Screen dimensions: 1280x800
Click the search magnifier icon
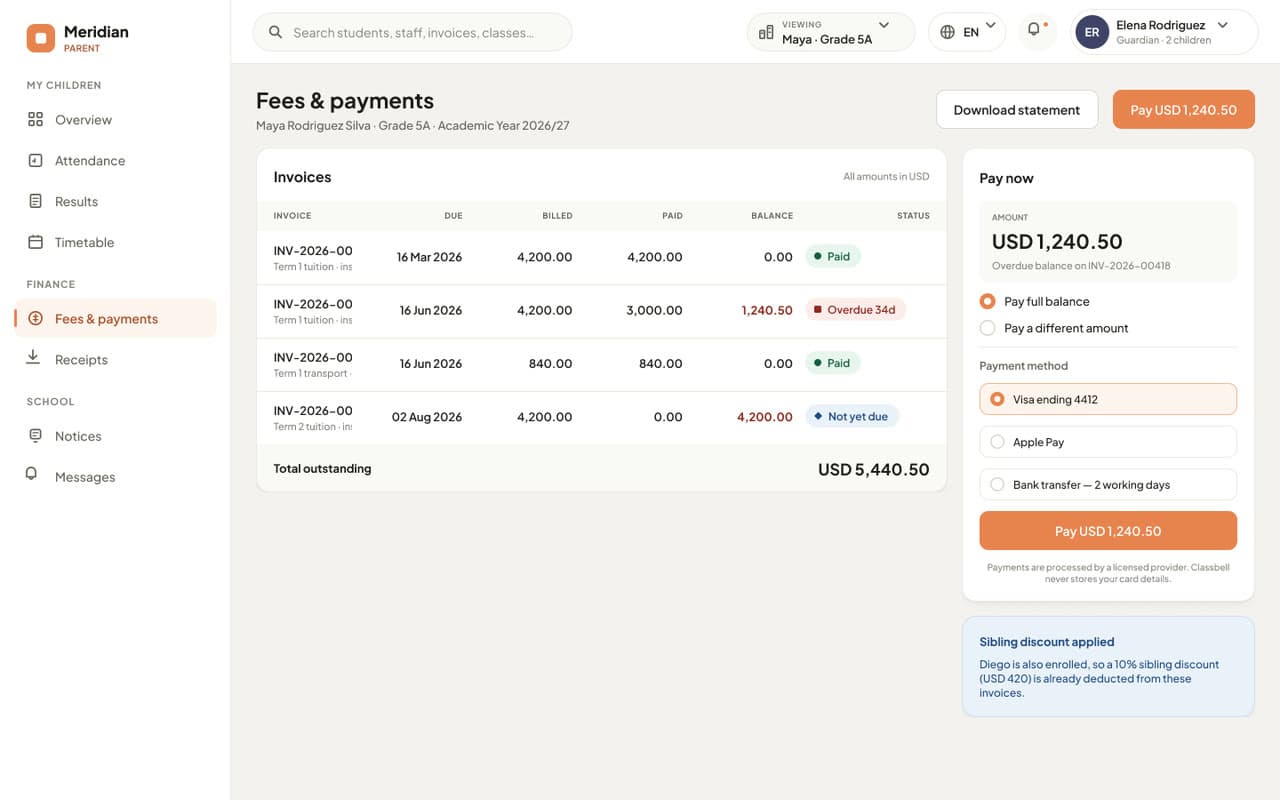(x=275, y=32)
